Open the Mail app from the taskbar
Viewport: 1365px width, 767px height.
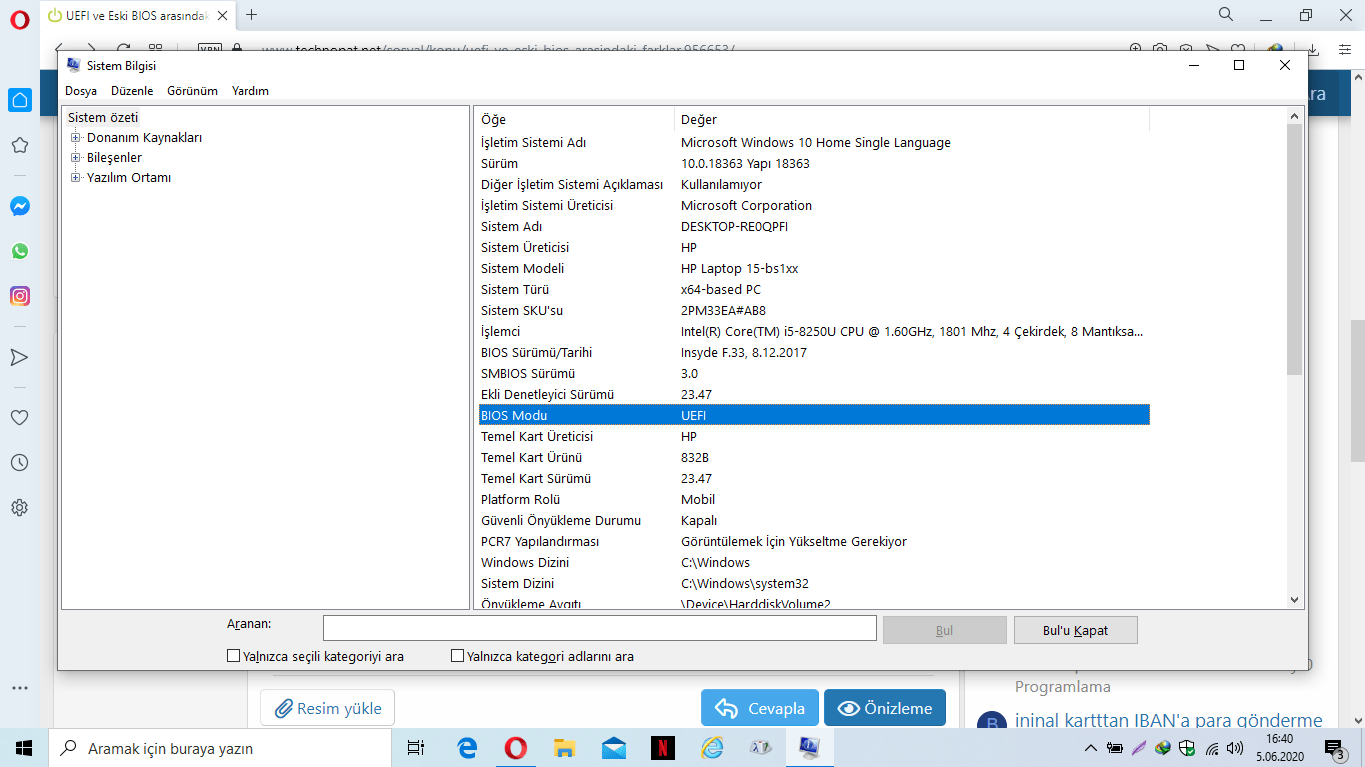pos(614,747)
